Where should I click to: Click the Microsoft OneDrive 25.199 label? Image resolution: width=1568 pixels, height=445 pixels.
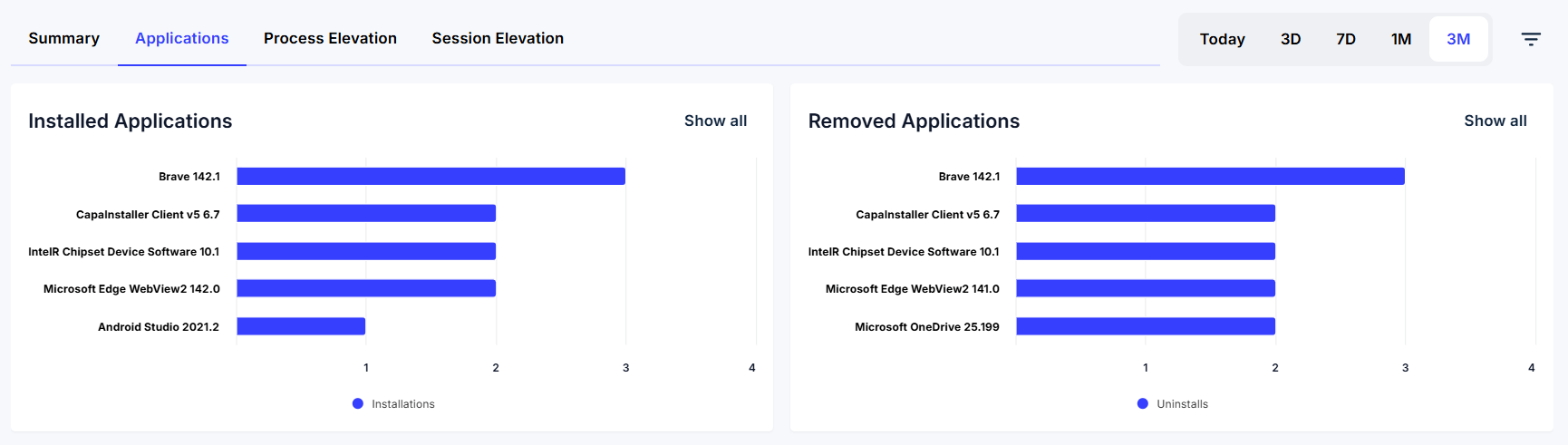[927, 327]
